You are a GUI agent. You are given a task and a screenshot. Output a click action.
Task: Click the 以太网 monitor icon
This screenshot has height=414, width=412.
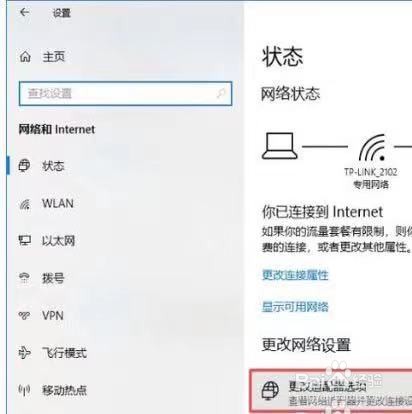click(x=25, y=240)
